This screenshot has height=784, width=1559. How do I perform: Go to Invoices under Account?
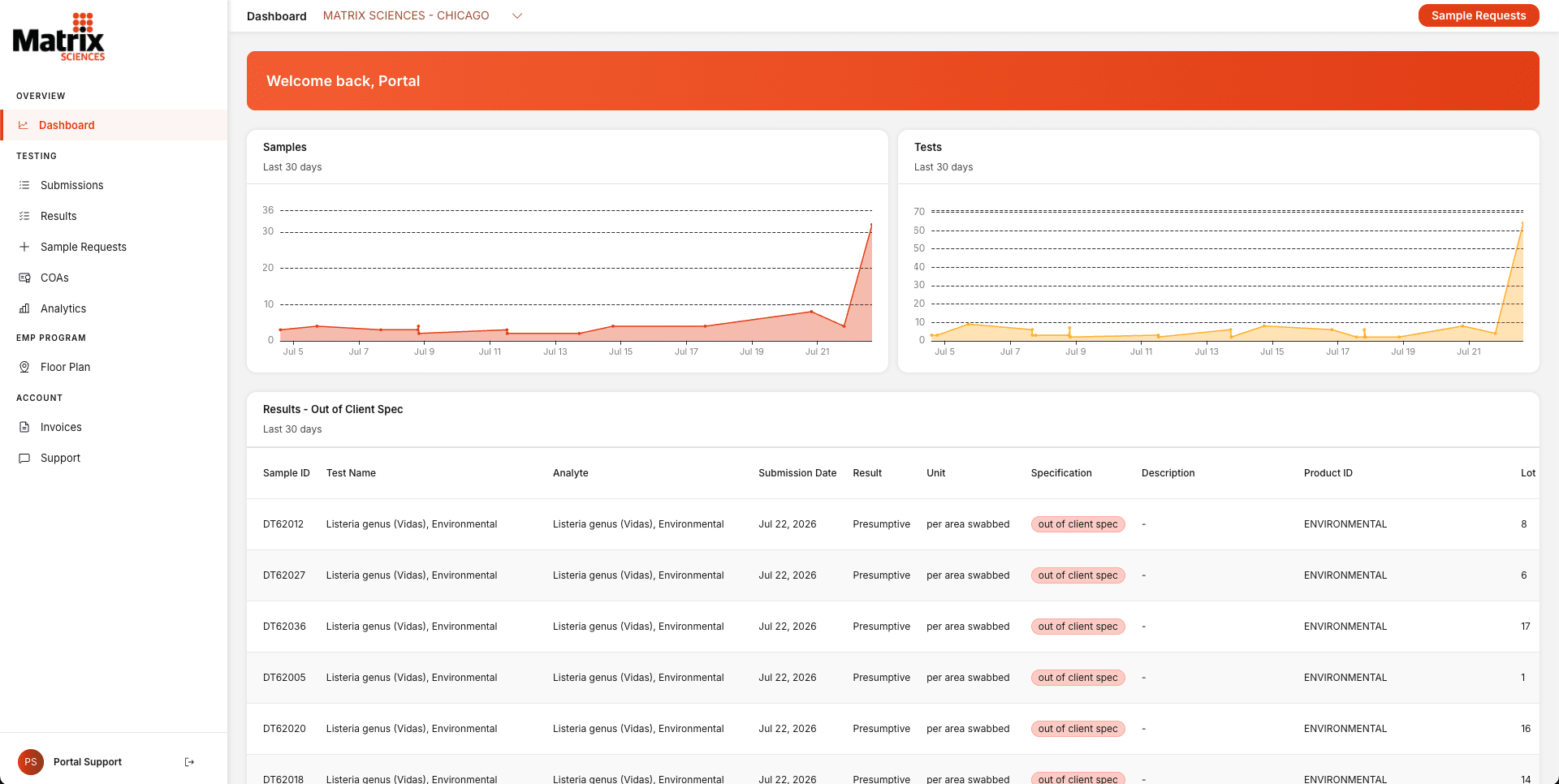point(114,427)
